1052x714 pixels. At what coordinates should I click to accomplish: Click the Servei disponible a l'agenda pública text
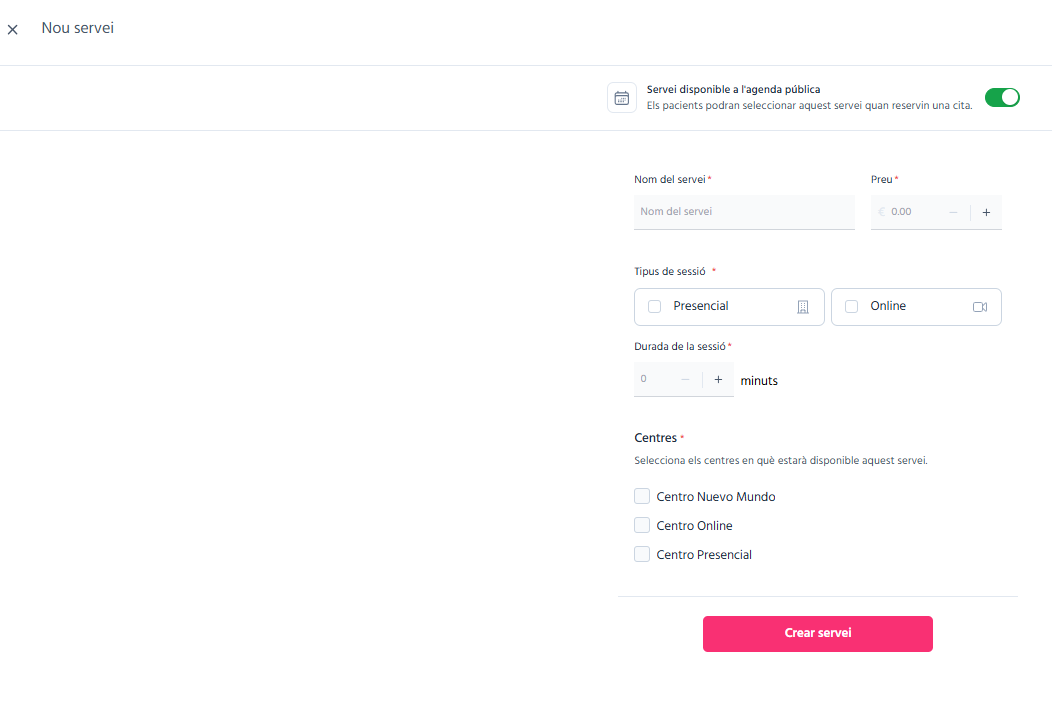[733, 89]
